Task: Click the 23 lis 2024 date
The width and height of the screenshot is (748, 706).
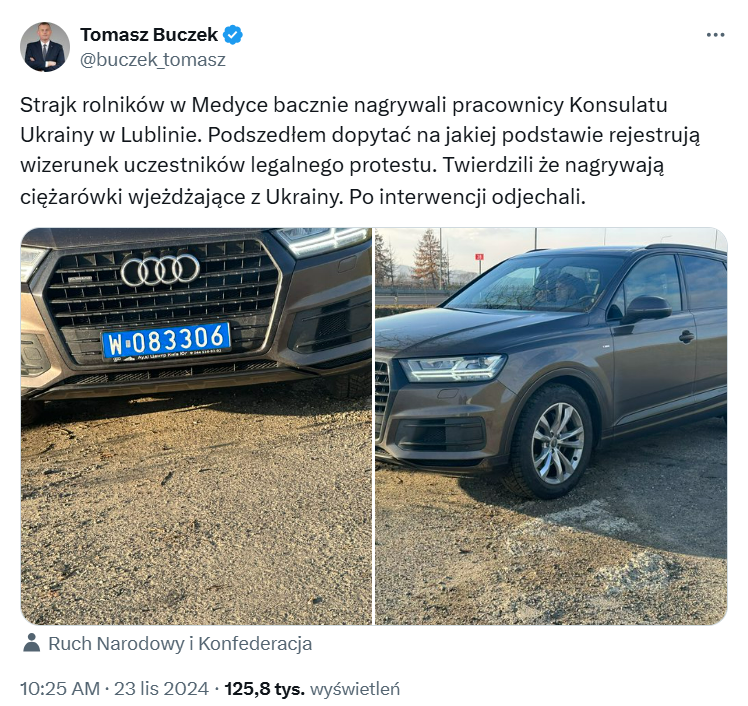Action: [161, 689]
